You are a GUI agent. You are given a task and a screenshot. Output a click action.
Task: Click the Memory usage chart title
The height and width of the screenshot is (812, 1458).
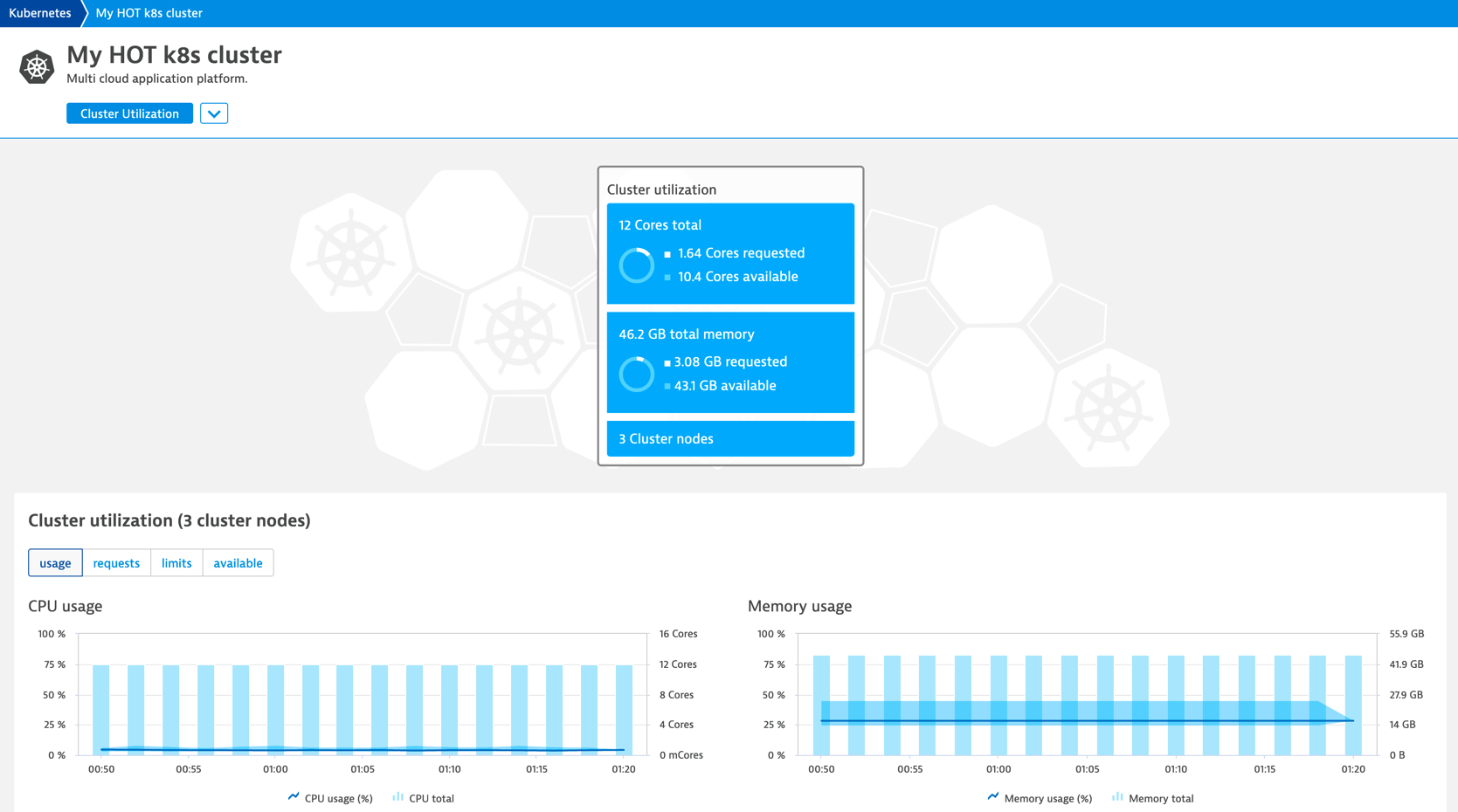[x=799, y=606]
